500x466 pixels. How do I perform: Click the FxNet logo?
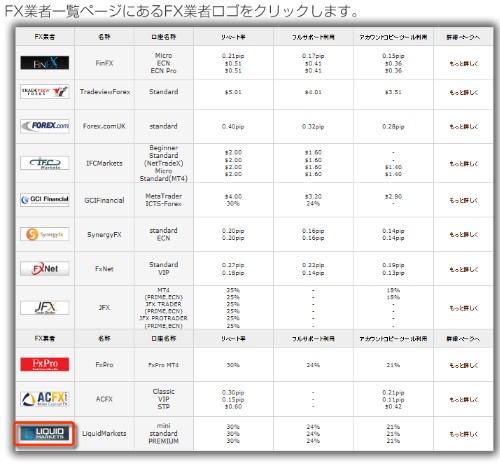[45, 269]
